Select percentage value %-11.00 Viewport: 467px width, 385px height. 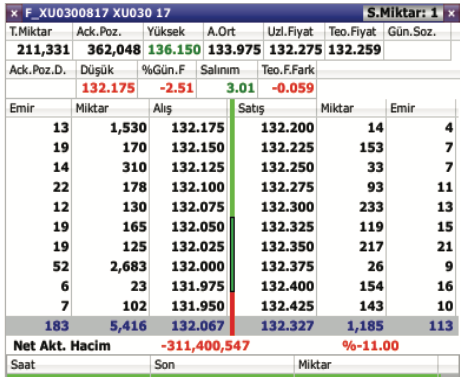[371, 346]
